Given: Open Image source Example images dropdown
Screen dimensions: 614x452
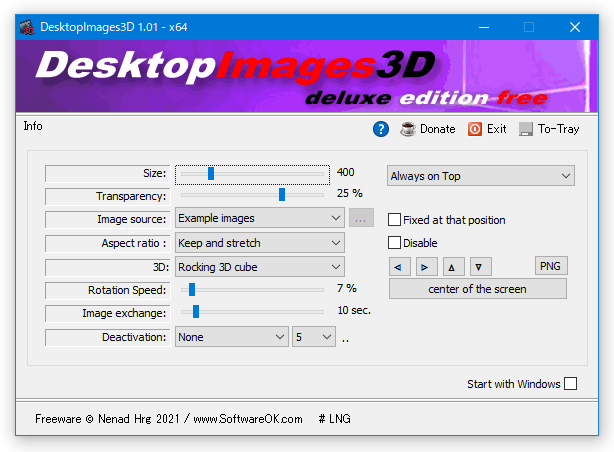Looking at the screenshot, I should 260,218.
